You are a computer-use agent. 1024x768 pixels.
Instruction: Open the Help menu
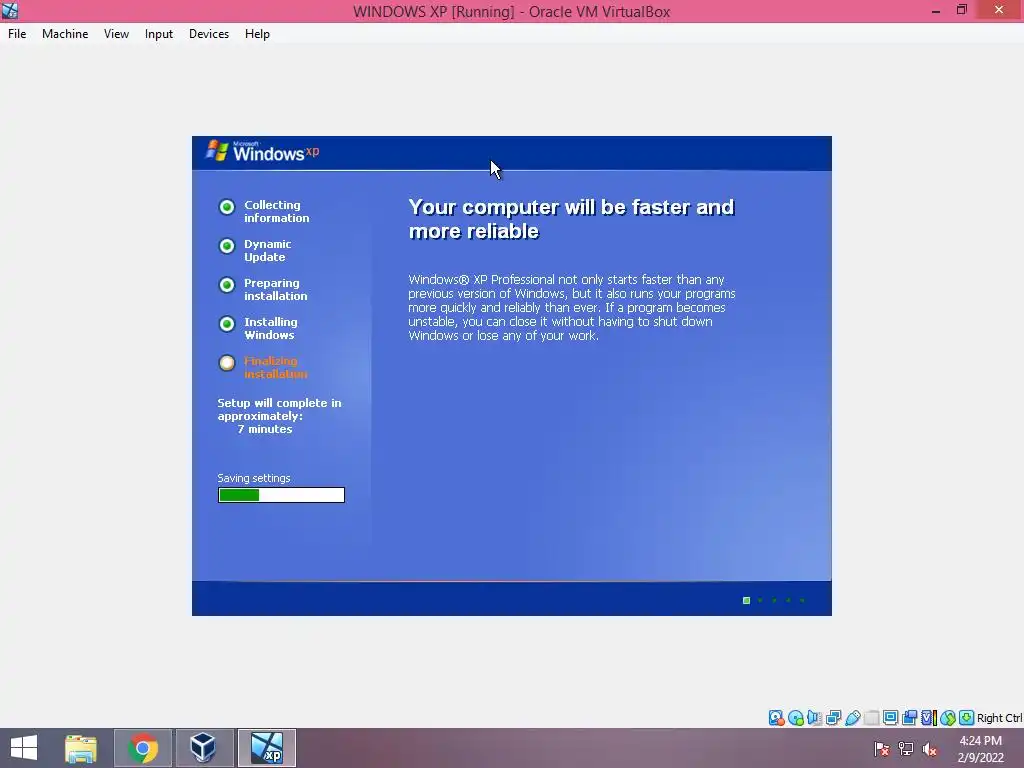[x=257, y=34]
